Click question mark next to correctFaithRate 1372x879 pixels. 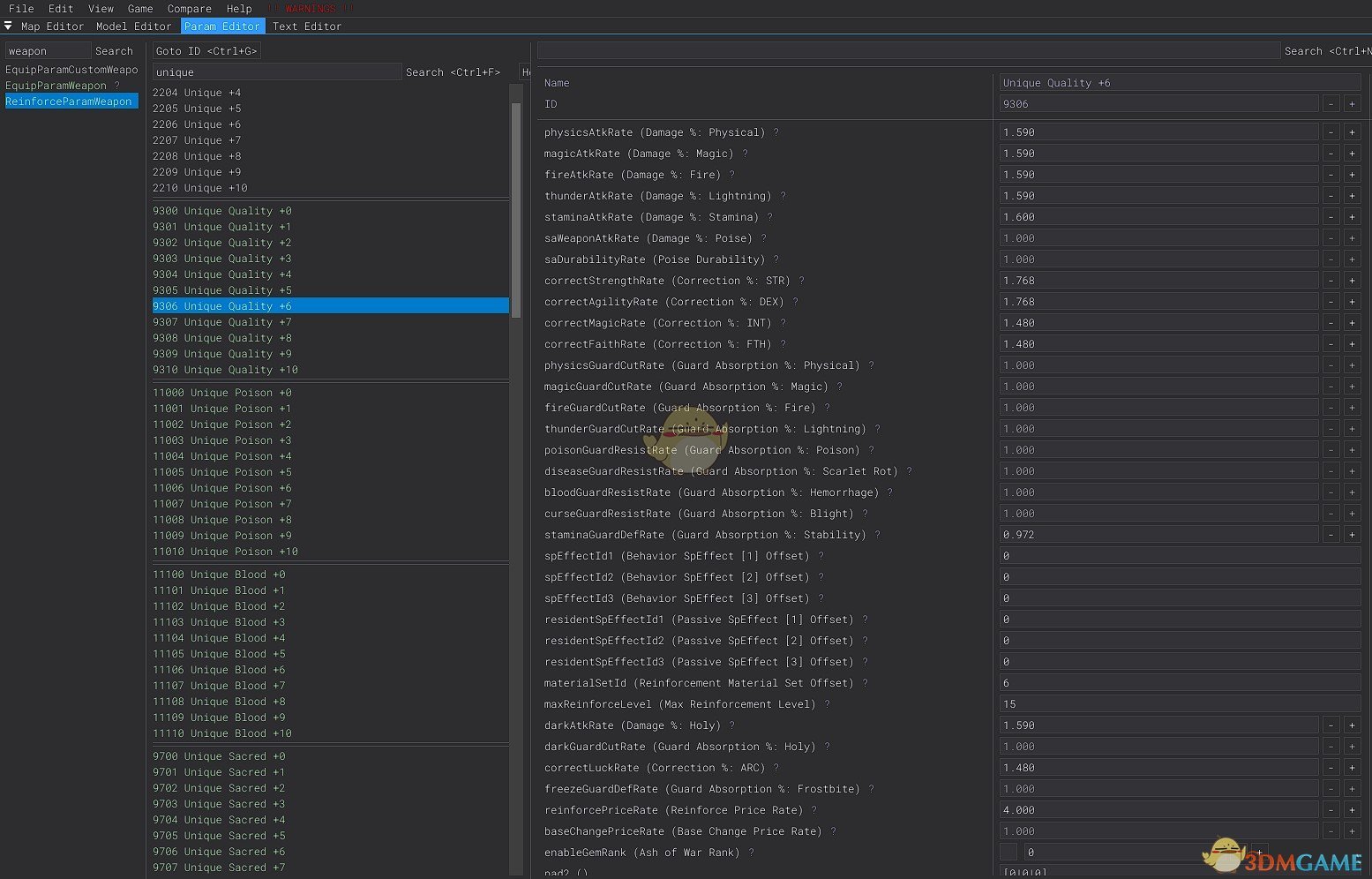point(783,344)
